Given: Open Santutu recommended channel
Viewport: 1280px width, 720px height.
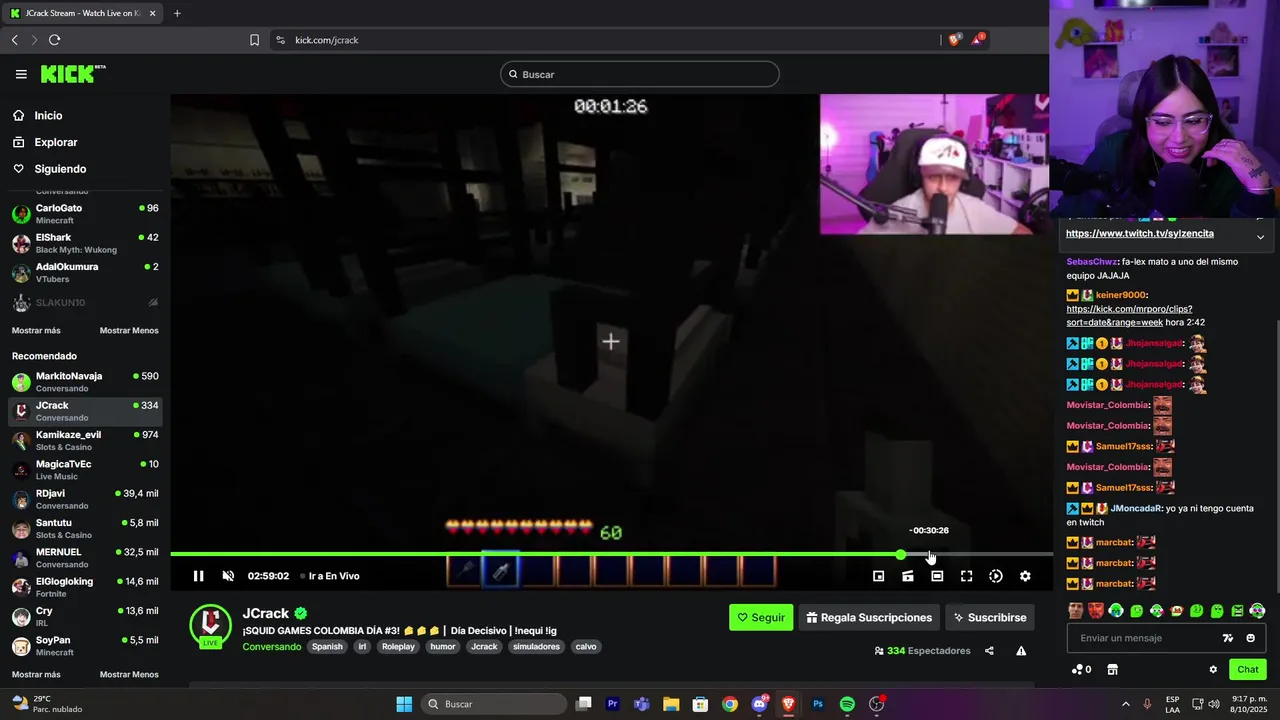Looking at the screenshot, I should [85, 529].
